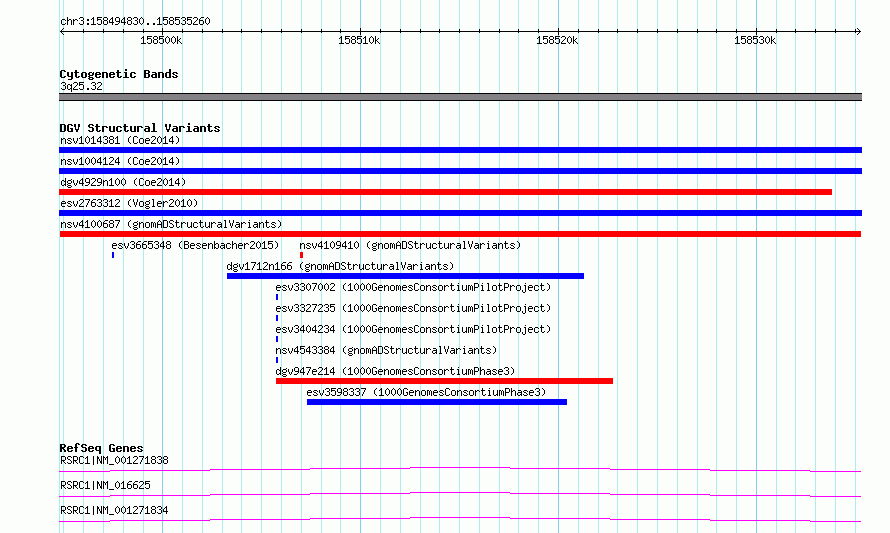
Task: Click the right arrow of the ruler
Action: tap(858, 31)
